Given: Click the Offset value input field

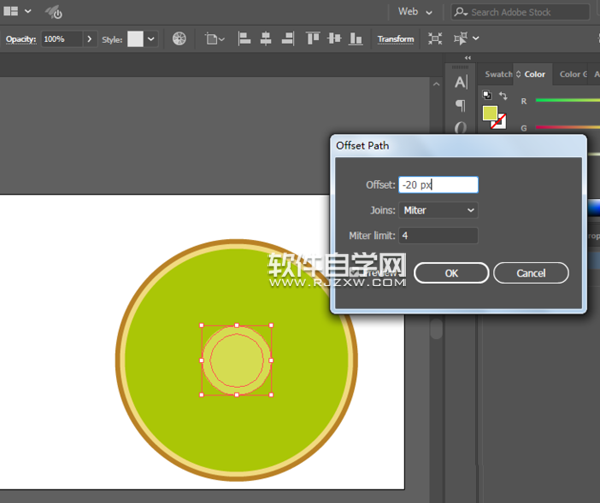Looking at the screenshot, I should point(438,185).
